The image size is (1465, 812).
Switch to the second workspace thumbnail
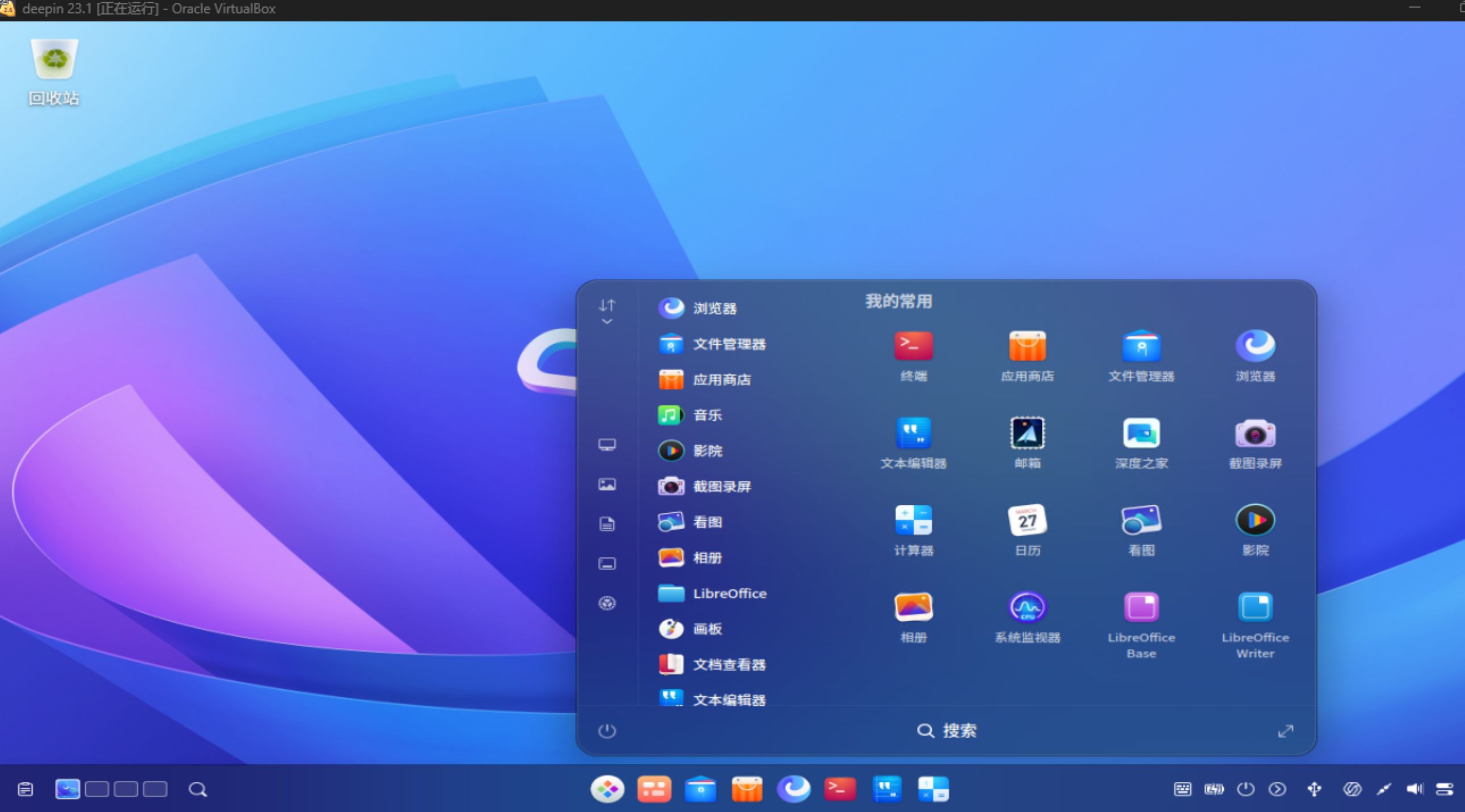click(97, 789)
